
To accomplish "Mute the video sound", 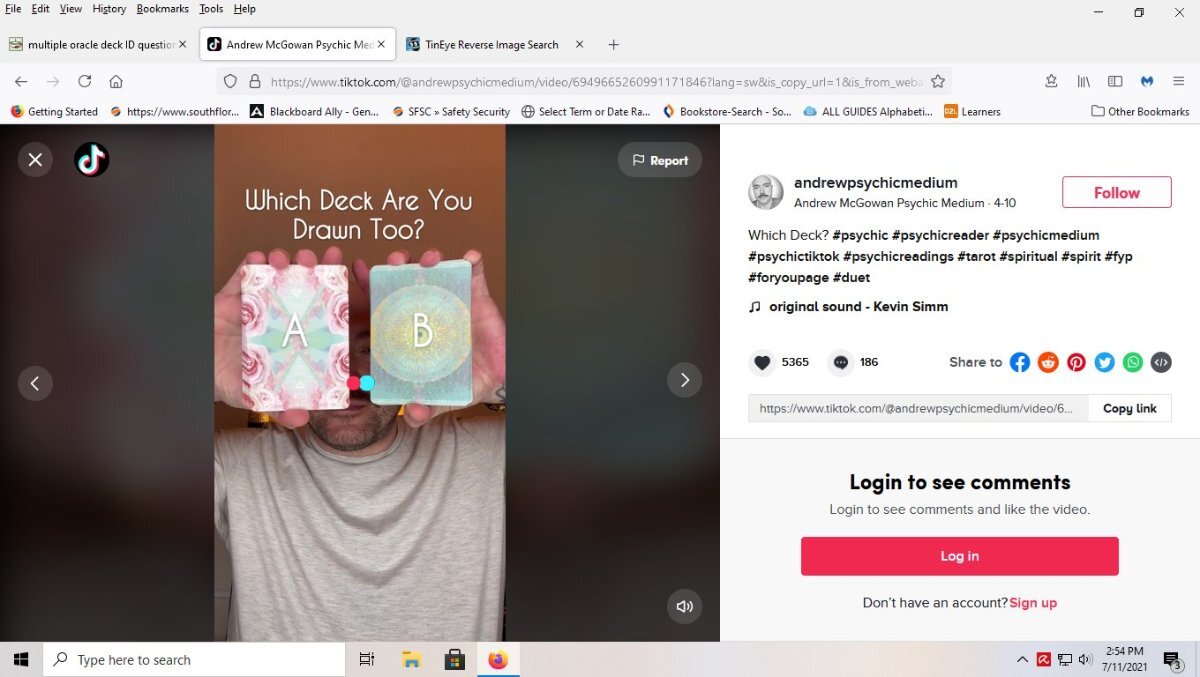I will pyautogui.click(x=685, y=606).
